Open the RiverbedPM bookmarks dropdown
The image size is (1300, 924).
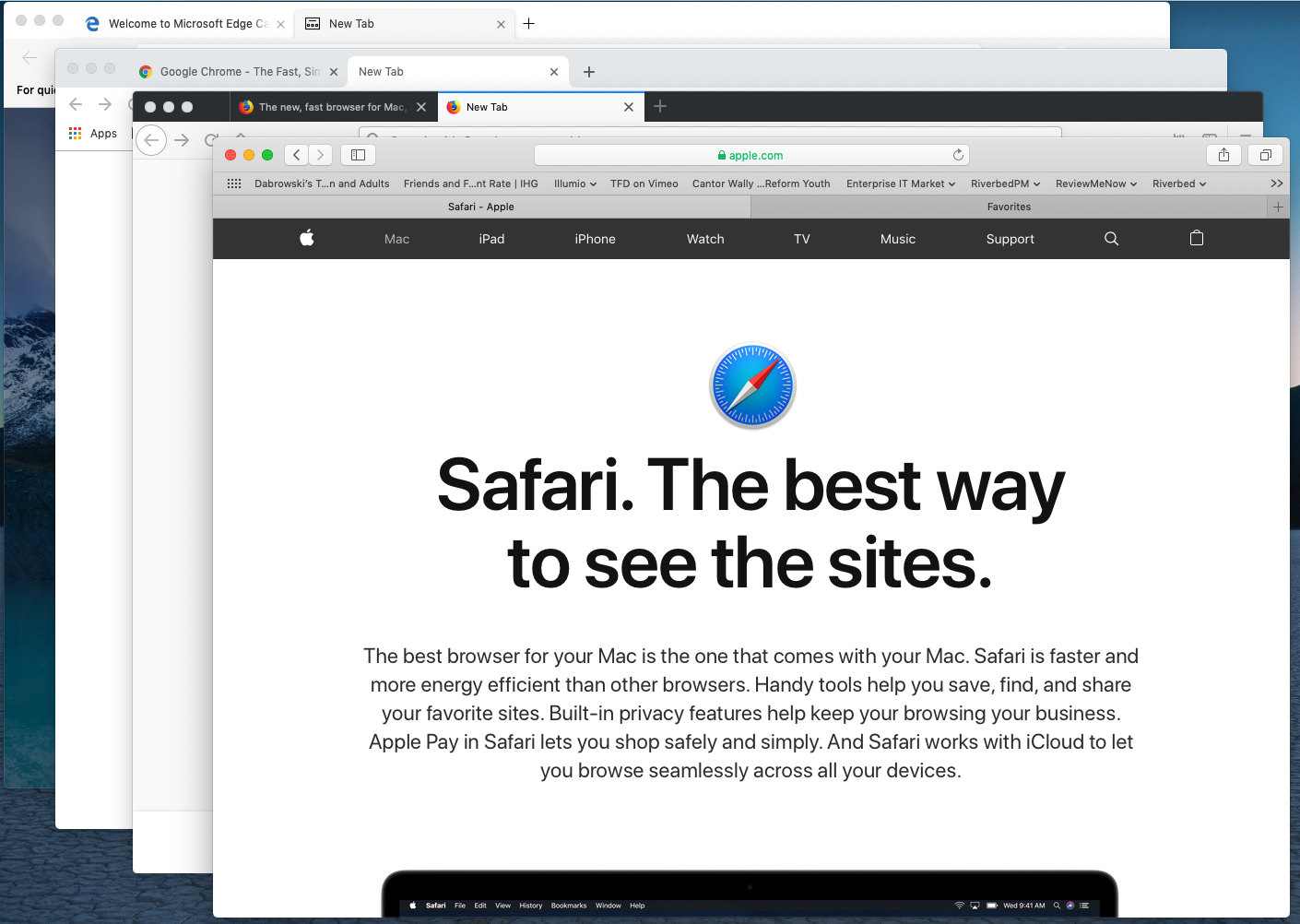(x=1005, y=184)
